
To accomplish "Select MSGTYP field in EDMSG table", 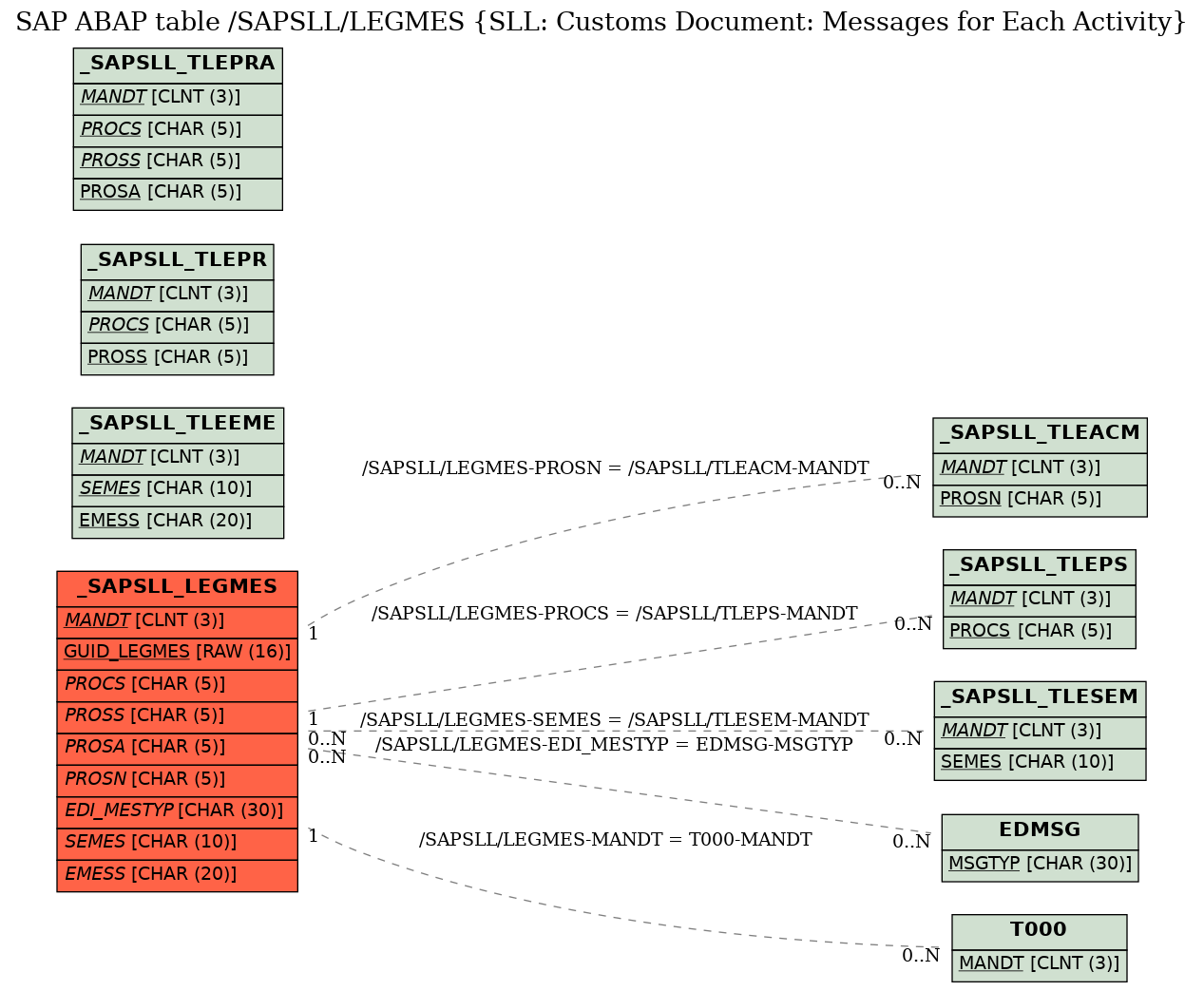I will (x=1040, y=866).
